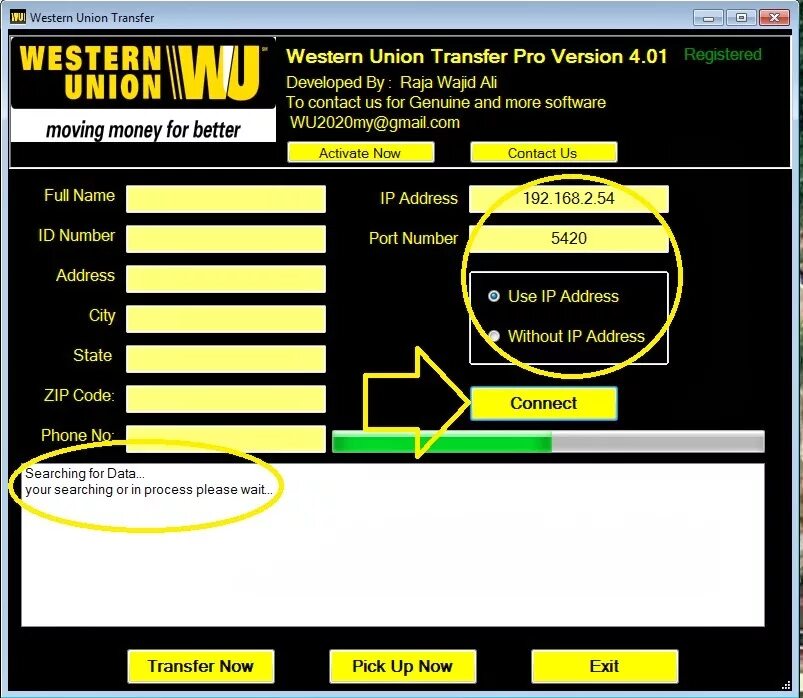This screenshot has width=803, height=698.
Task: Focus the Full Name input field
Action: pyautogui.click(x=226, y=199)
